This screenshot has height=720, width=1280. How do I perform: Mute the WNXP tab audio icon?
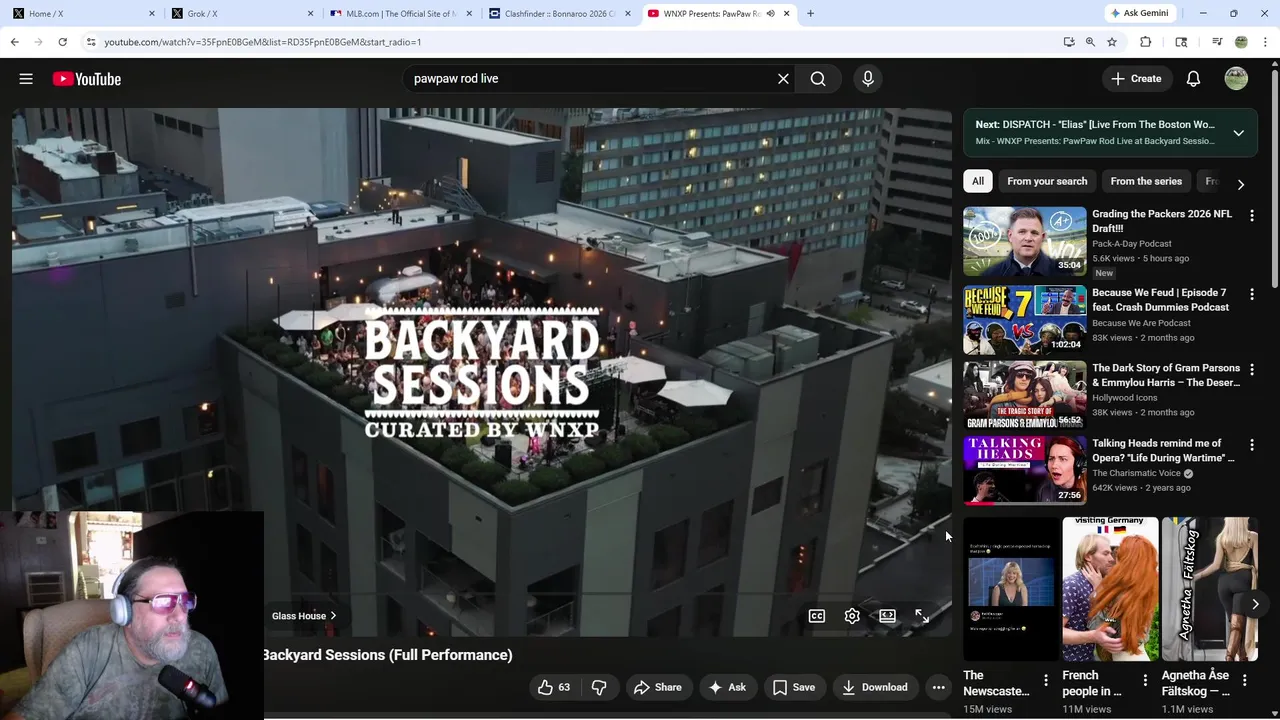point(770,13)
